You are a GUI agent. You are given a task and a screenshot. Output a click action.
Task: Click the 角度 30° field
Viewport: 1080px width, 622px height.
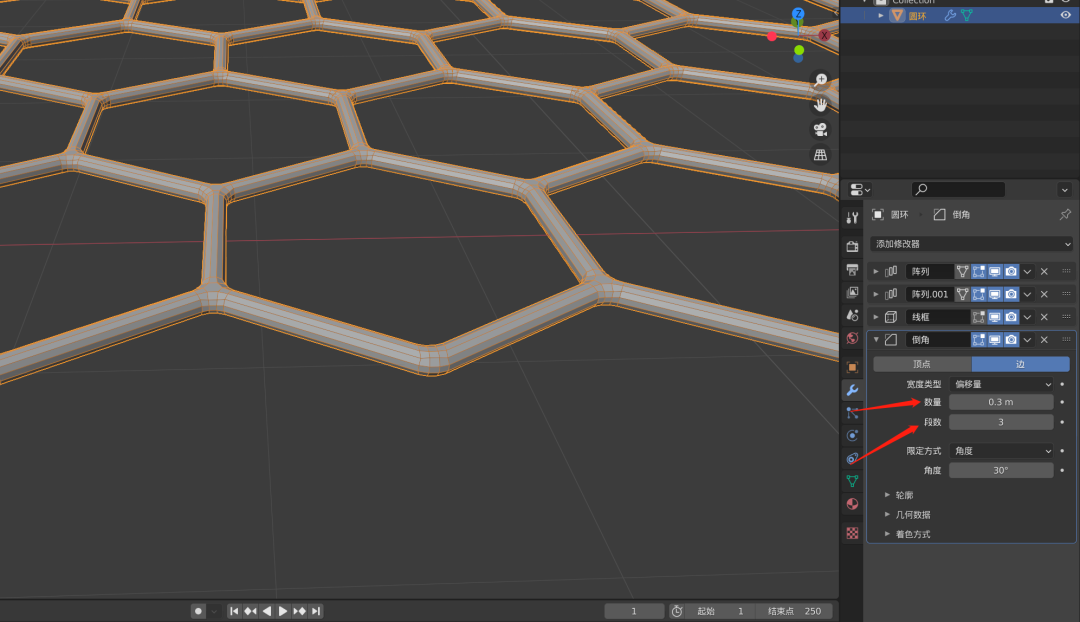coord(1001,470)
